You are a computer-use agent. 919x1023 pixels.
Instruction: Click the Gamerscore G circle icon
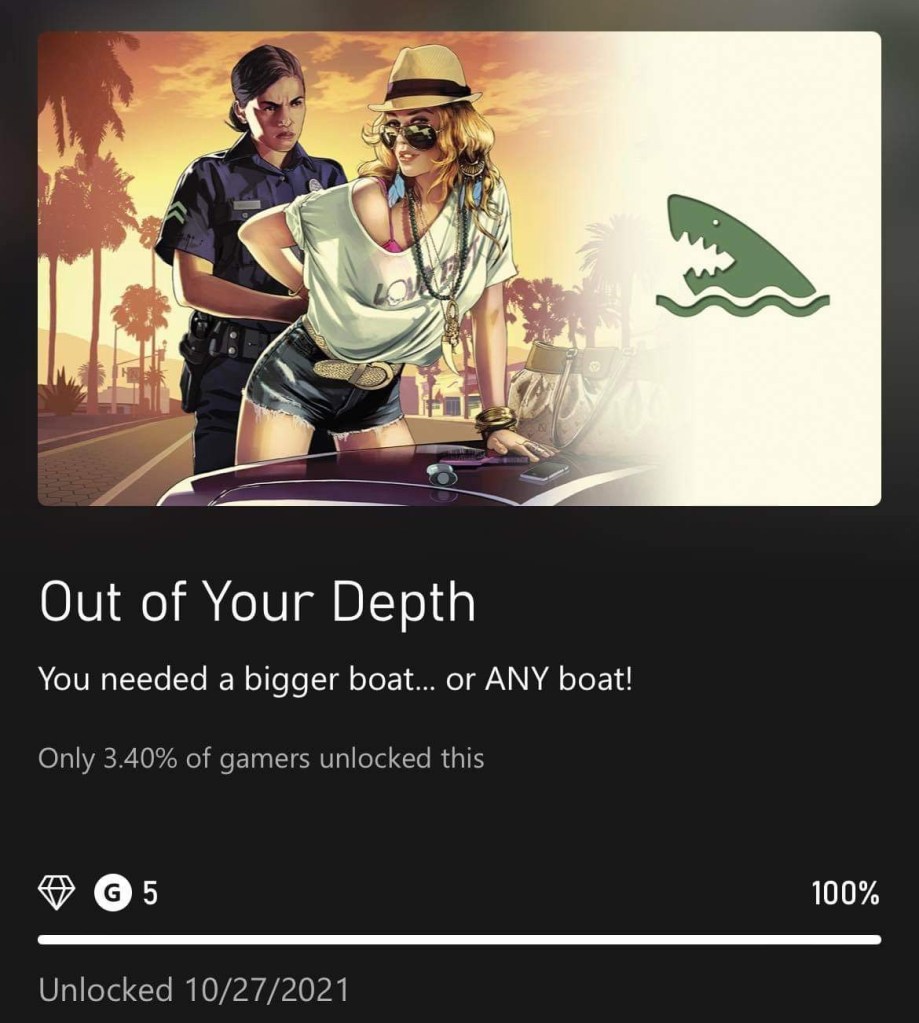pyautogui.click(x=113, y=893)
